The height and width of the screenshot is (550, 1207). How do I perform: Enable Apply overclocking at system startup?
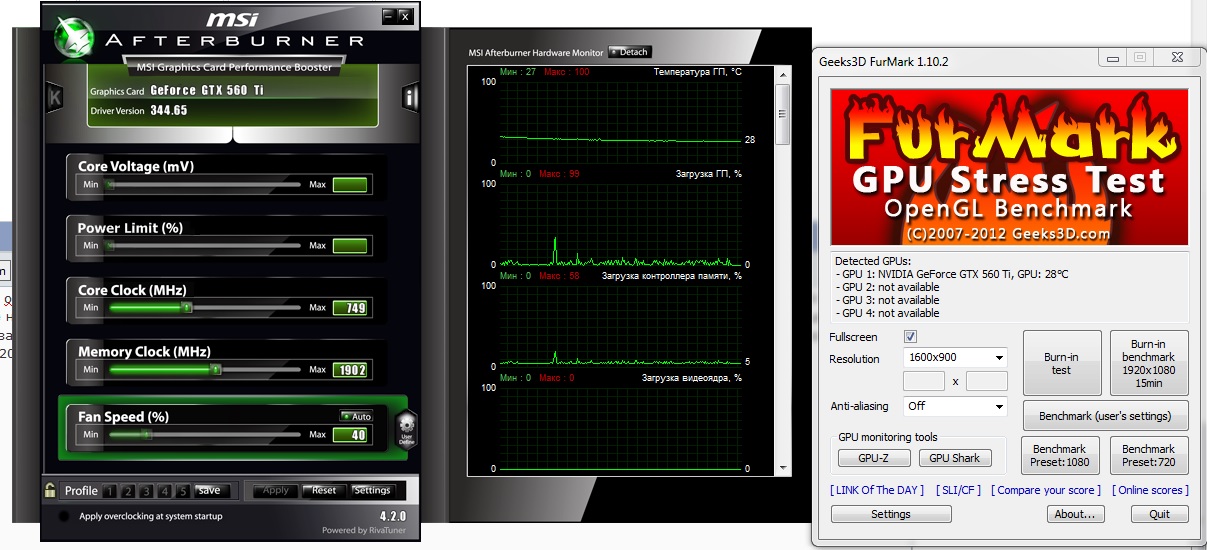tap(65, 516)
